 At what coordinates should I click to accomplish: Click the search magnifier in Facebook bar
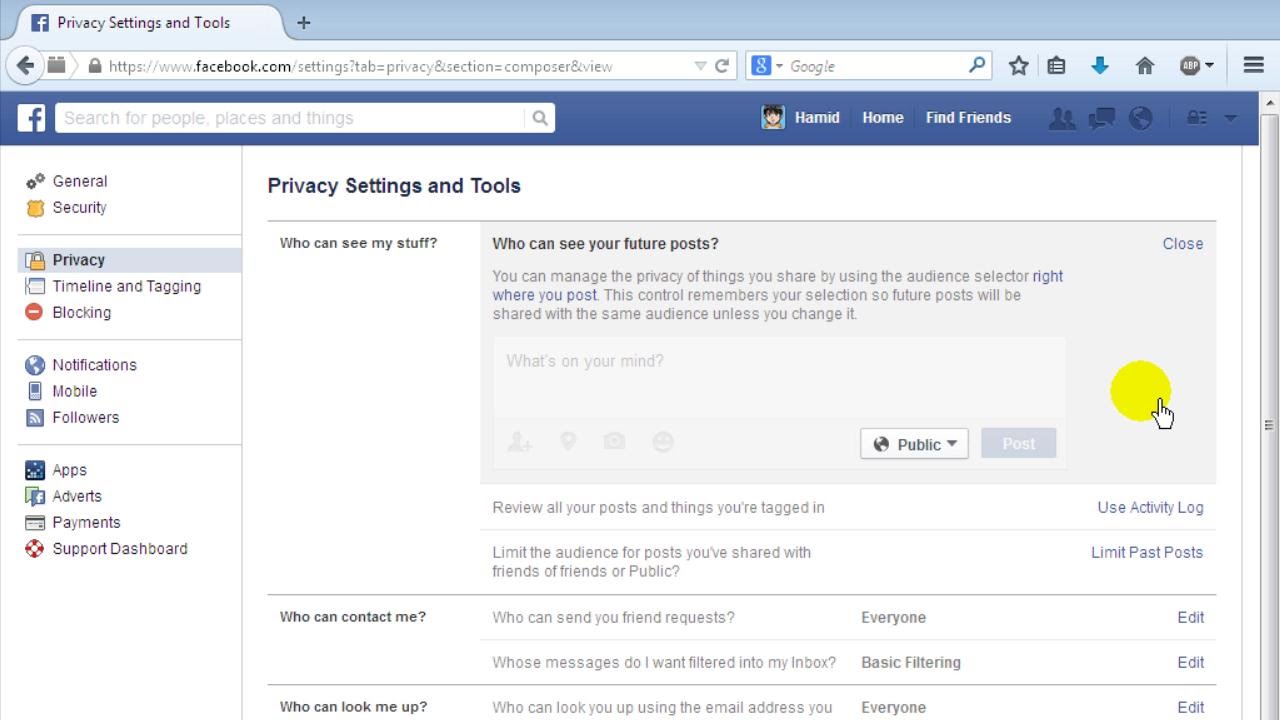540,118
